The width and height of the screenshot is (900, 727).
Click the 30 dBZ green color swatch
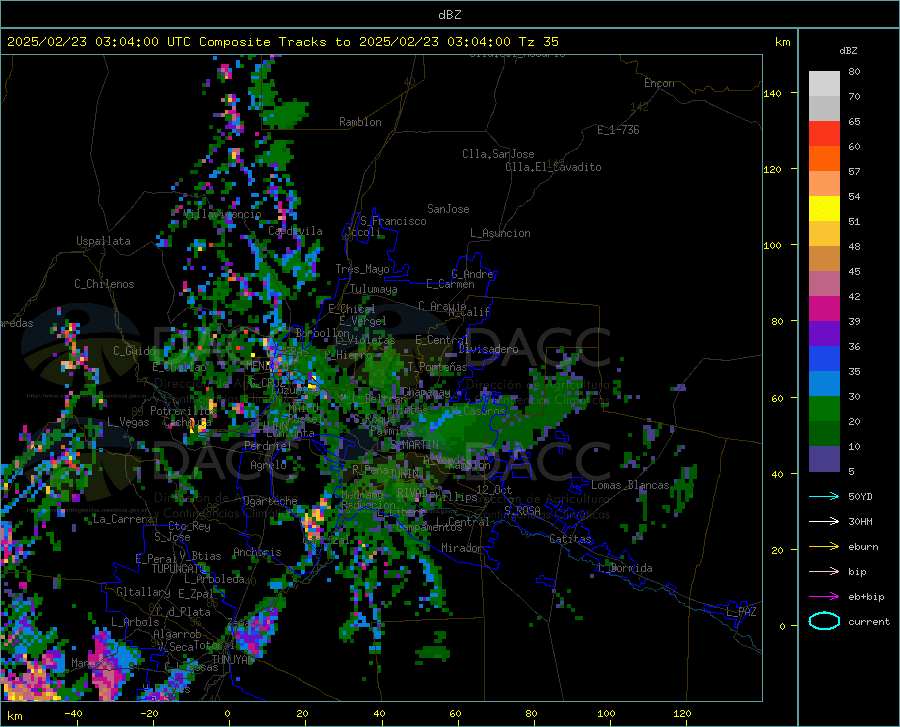point(824,409)
